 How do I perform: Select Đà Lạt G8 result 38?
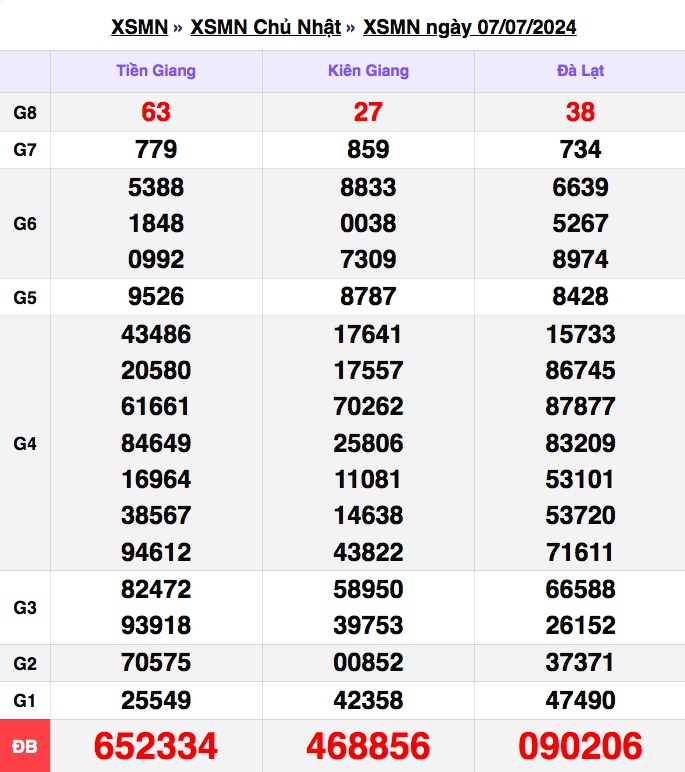coord(580,112)
